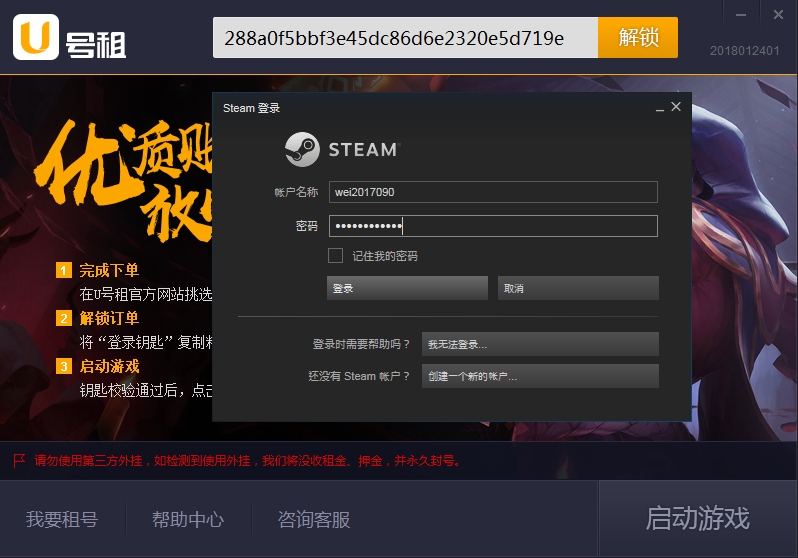798x558 pixels.
Task: Click the 解锁 unlock button
Action: tap(638, 38)
